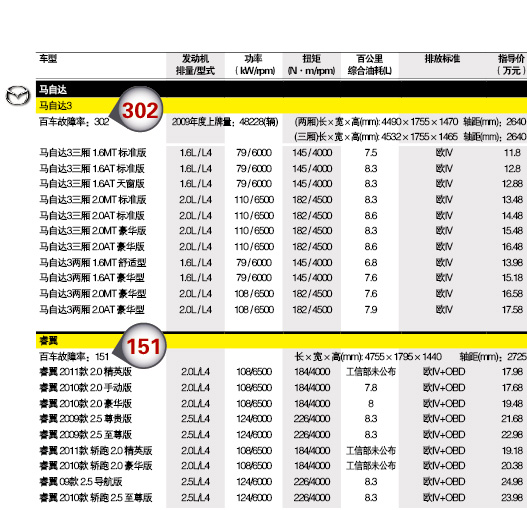Screen dimensions: 527x510
Task: Select the 百公里综合油耗 column header
Action: pos(370,65)
